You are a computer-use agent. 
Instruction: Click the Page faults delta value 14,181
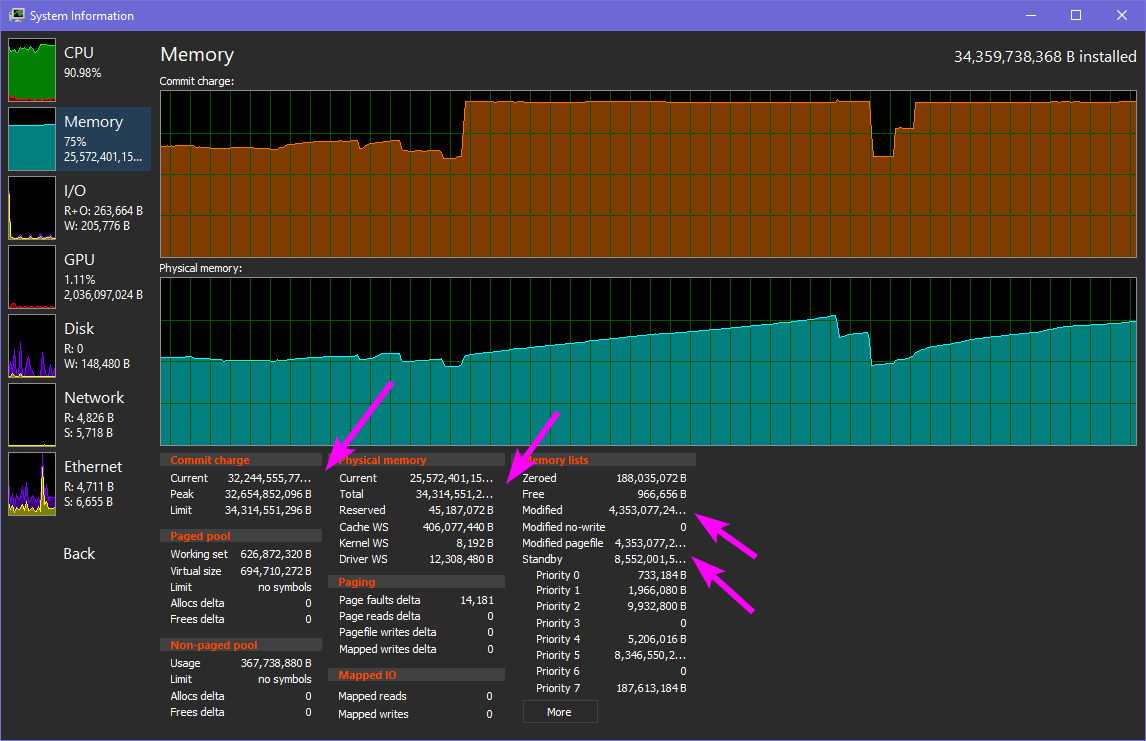(x=477, y=600)
